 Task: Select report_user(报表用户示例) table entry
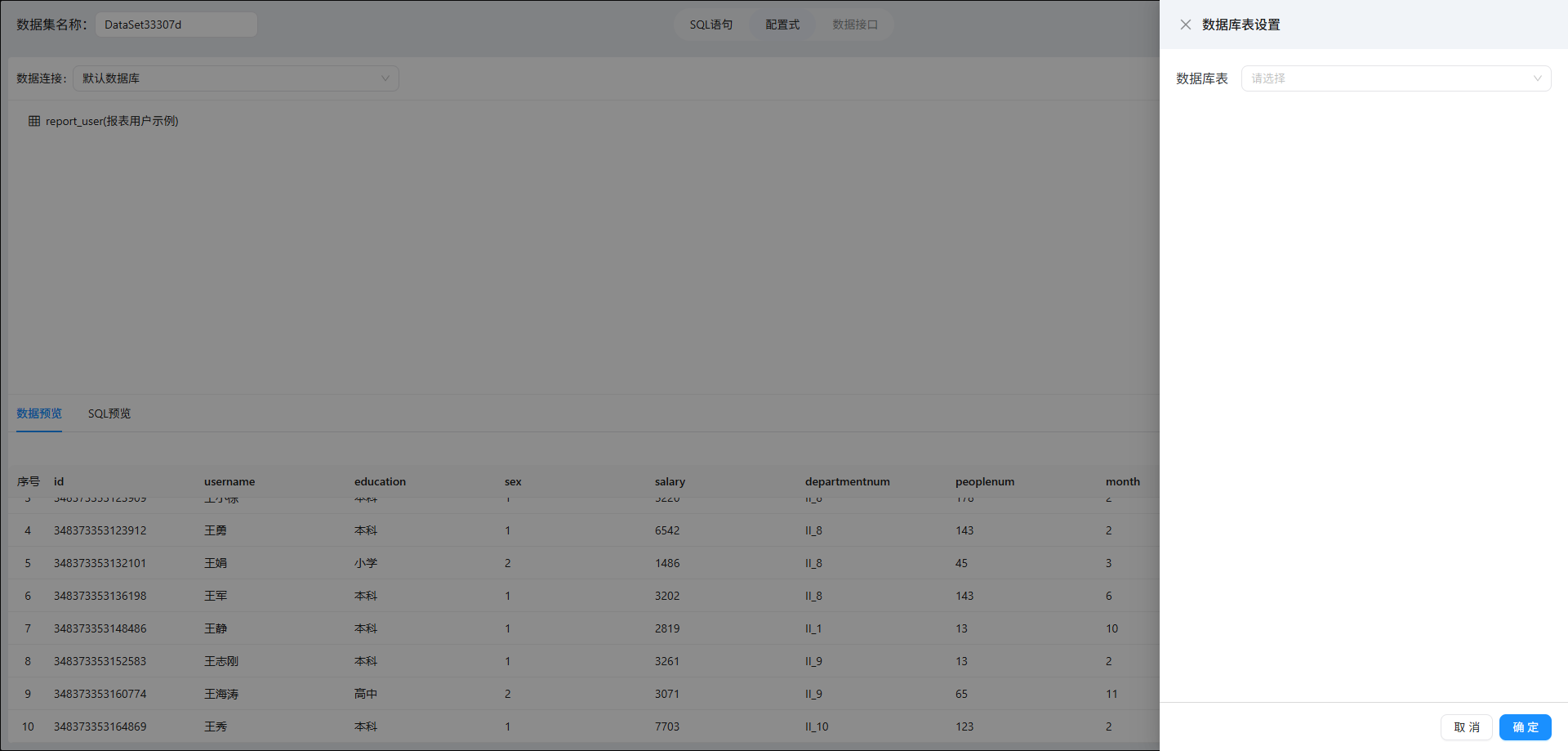point(112,121)
